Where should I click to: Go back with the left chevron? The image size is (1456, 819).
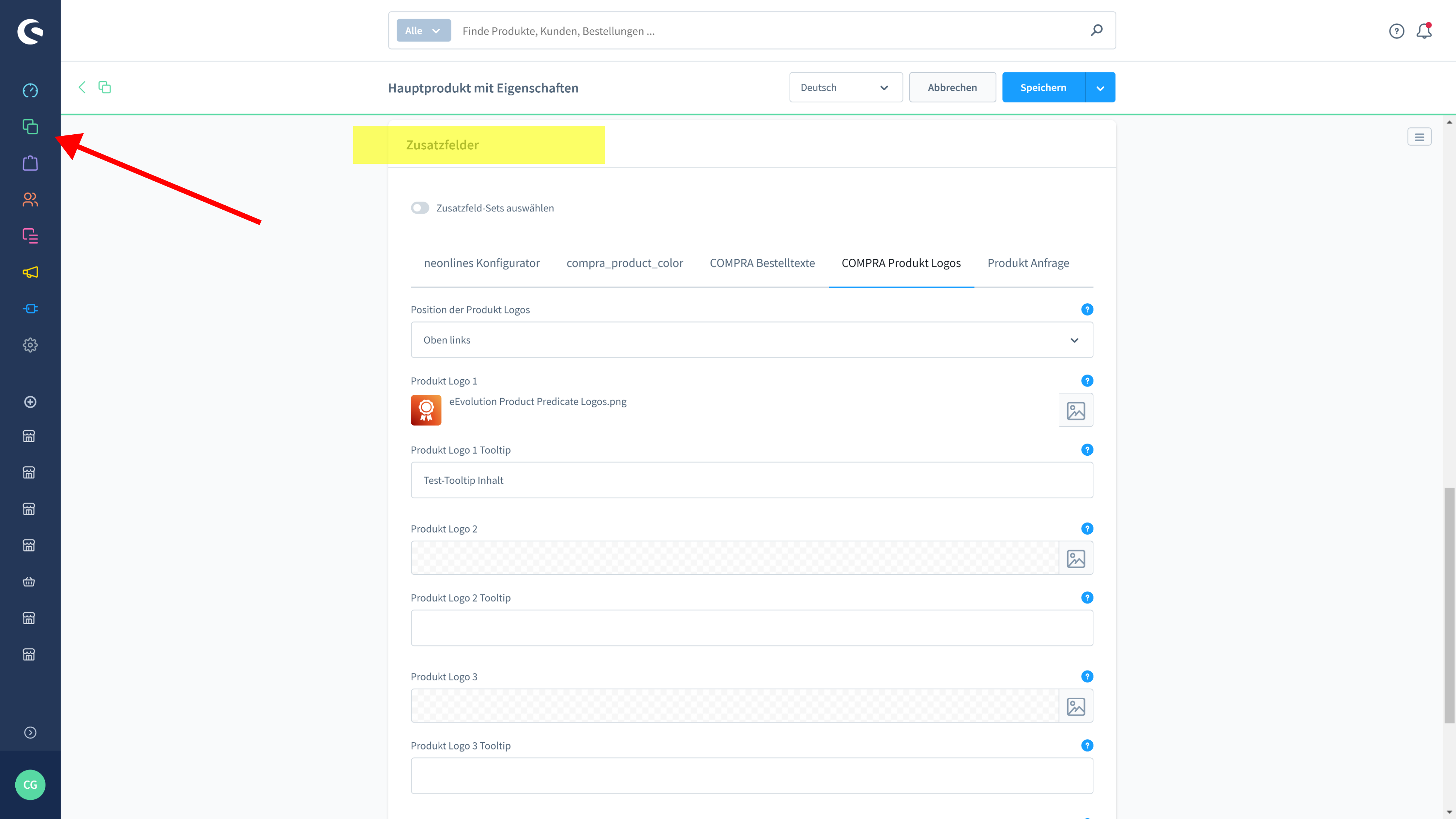82,87
